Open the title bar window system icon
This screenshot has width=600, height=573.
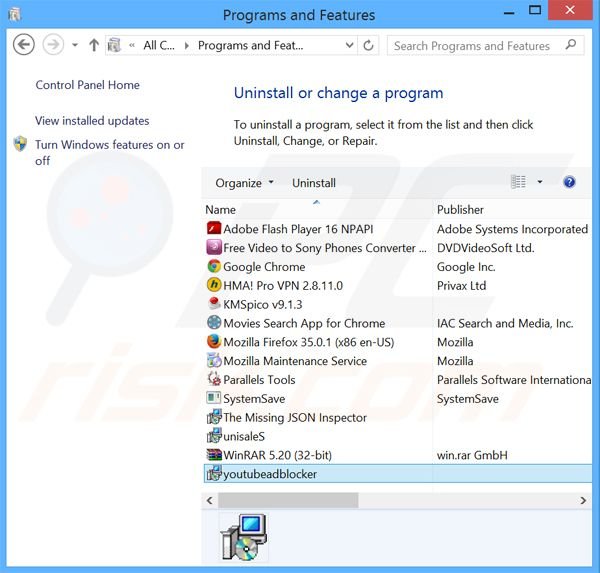pyautogui.click(x=15, y=15)
